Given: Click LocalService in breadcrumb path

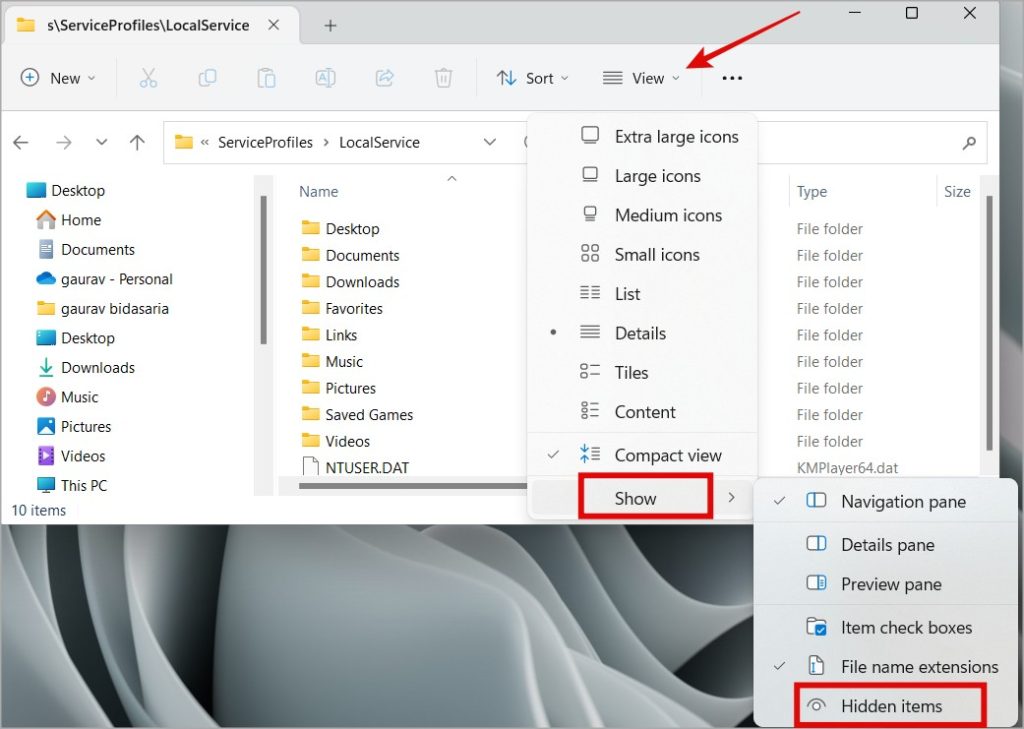Looking at the screenshot, I should (379, 142).
